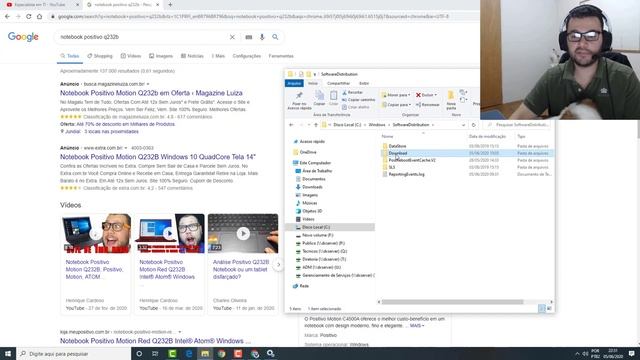
Task: Click the voice search microphone icon
Action: click(x=262, y=37)
